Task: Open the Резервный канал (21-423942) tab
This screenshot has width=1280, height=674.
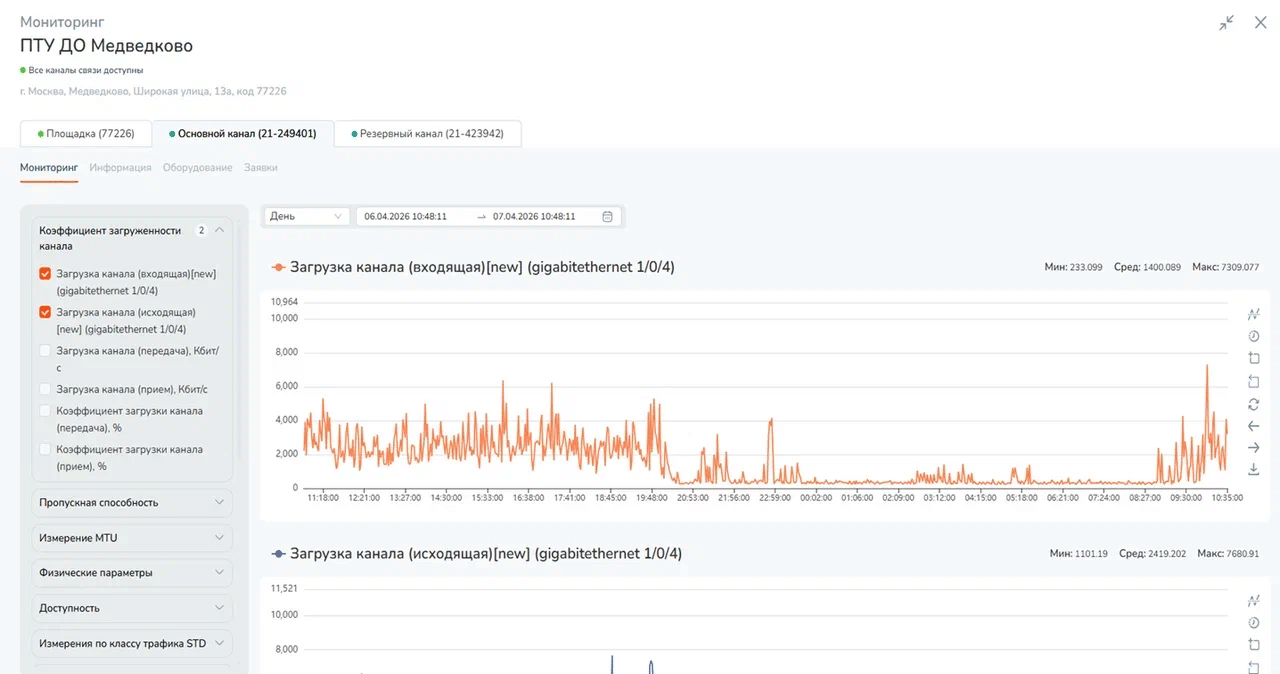Action: point(428,133)
